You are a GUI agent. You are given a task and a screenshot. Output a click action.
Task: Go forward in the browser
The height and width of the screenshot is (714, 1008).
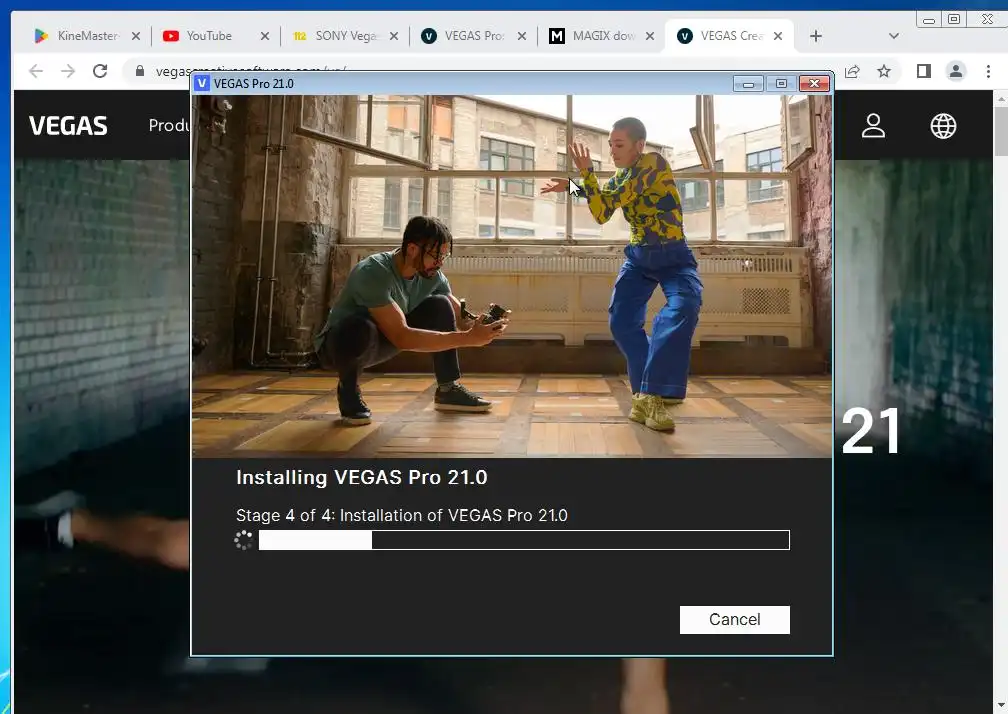[68, 71]
